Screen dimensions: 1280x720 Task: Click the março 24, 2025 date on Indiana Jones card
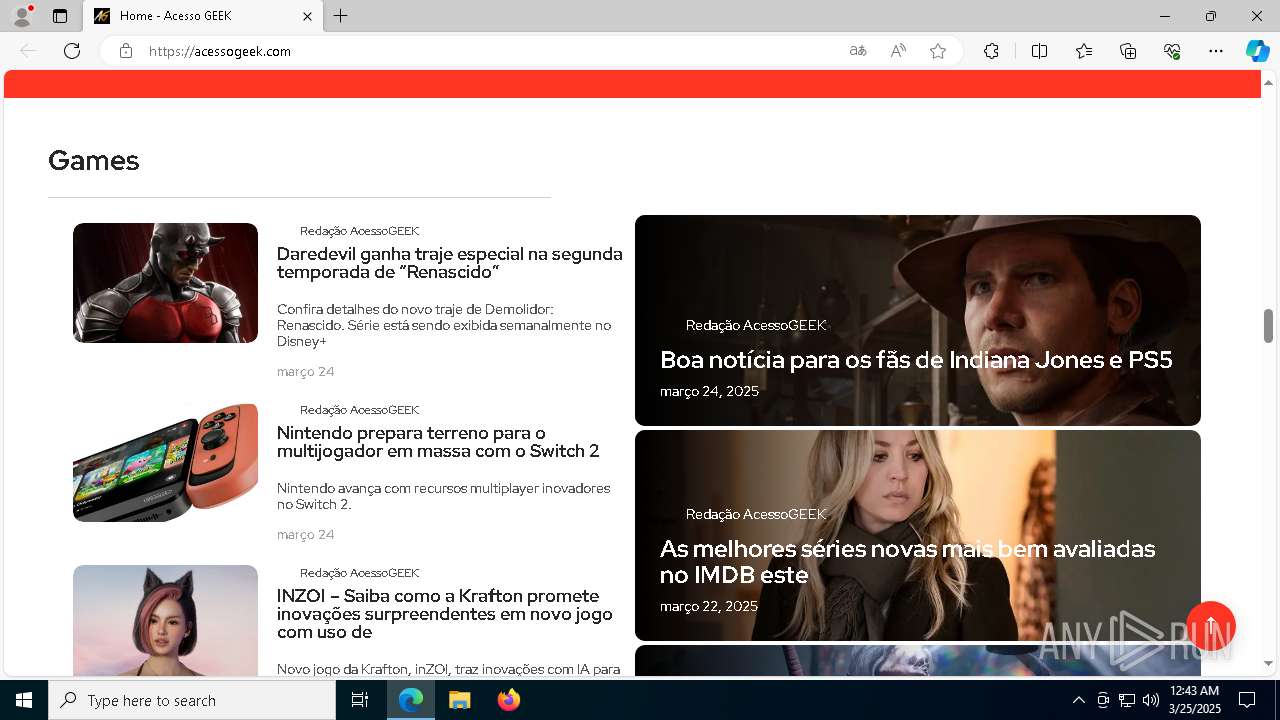click(x=709, y=391)
